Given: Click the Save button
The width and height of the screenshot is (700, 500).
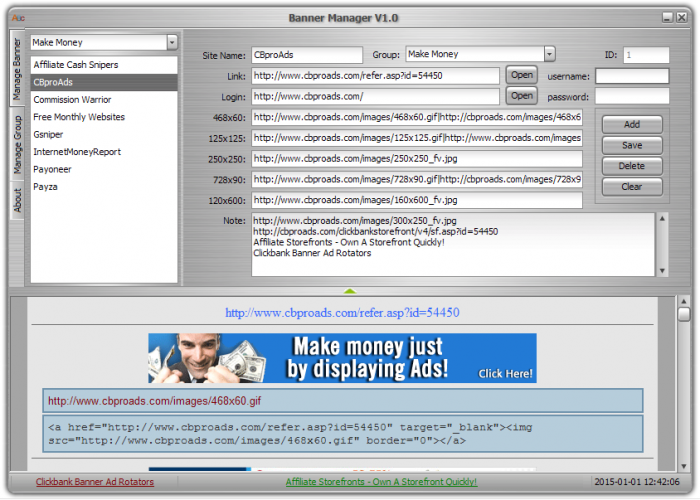Looking at the screenshot, I should point(631,146).
